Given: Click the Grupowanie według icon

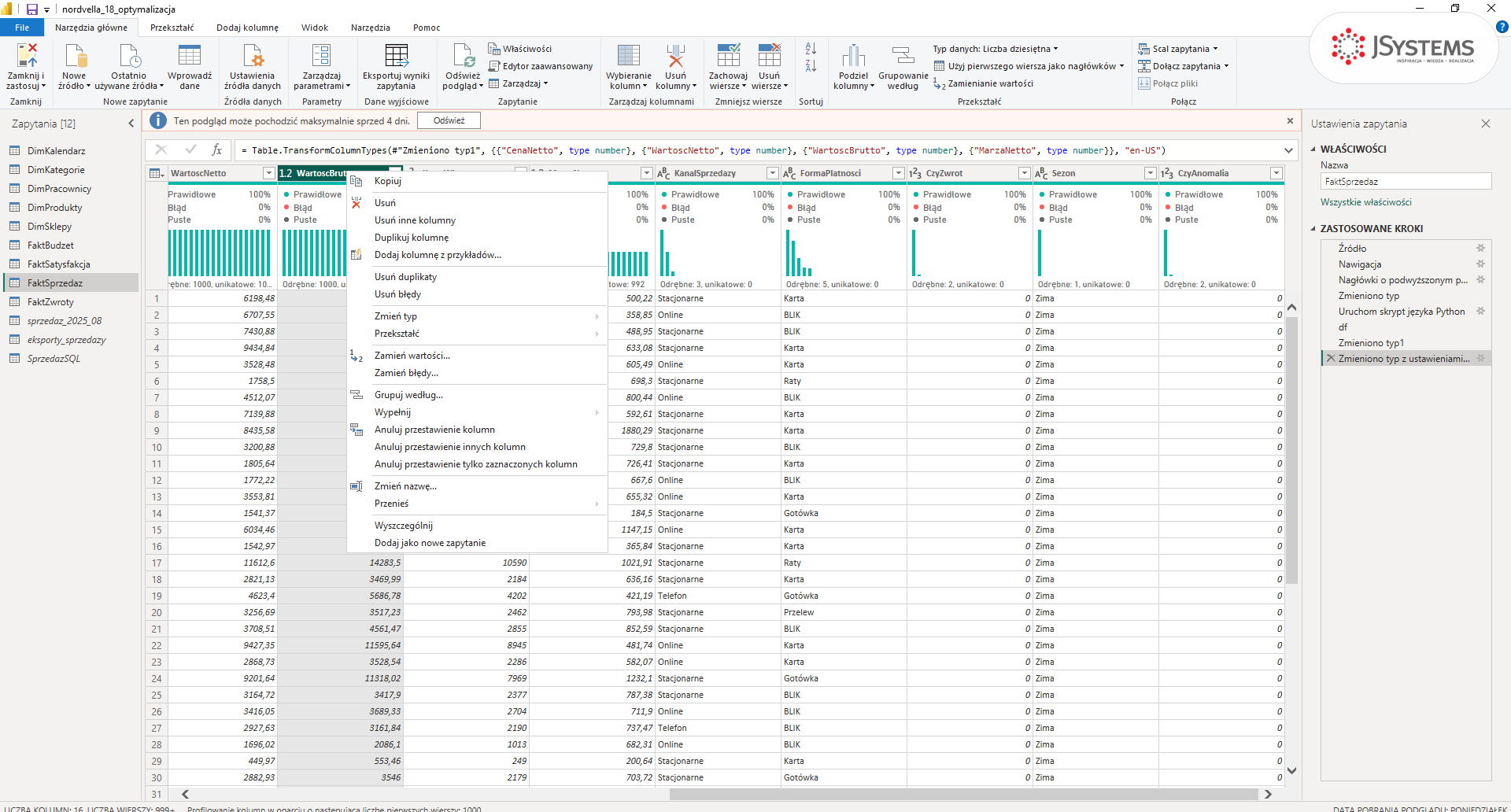Looking at the screenshot, I should tap(903, 56).
